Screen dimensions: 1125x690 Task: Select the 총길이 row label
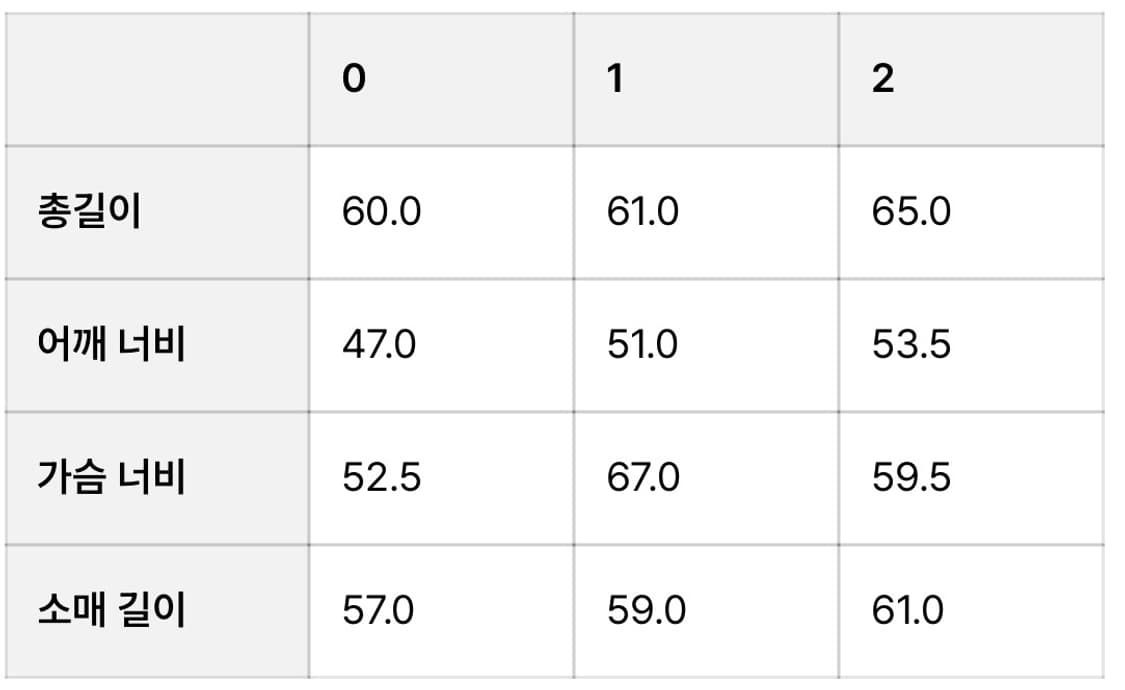coord(89,213)
